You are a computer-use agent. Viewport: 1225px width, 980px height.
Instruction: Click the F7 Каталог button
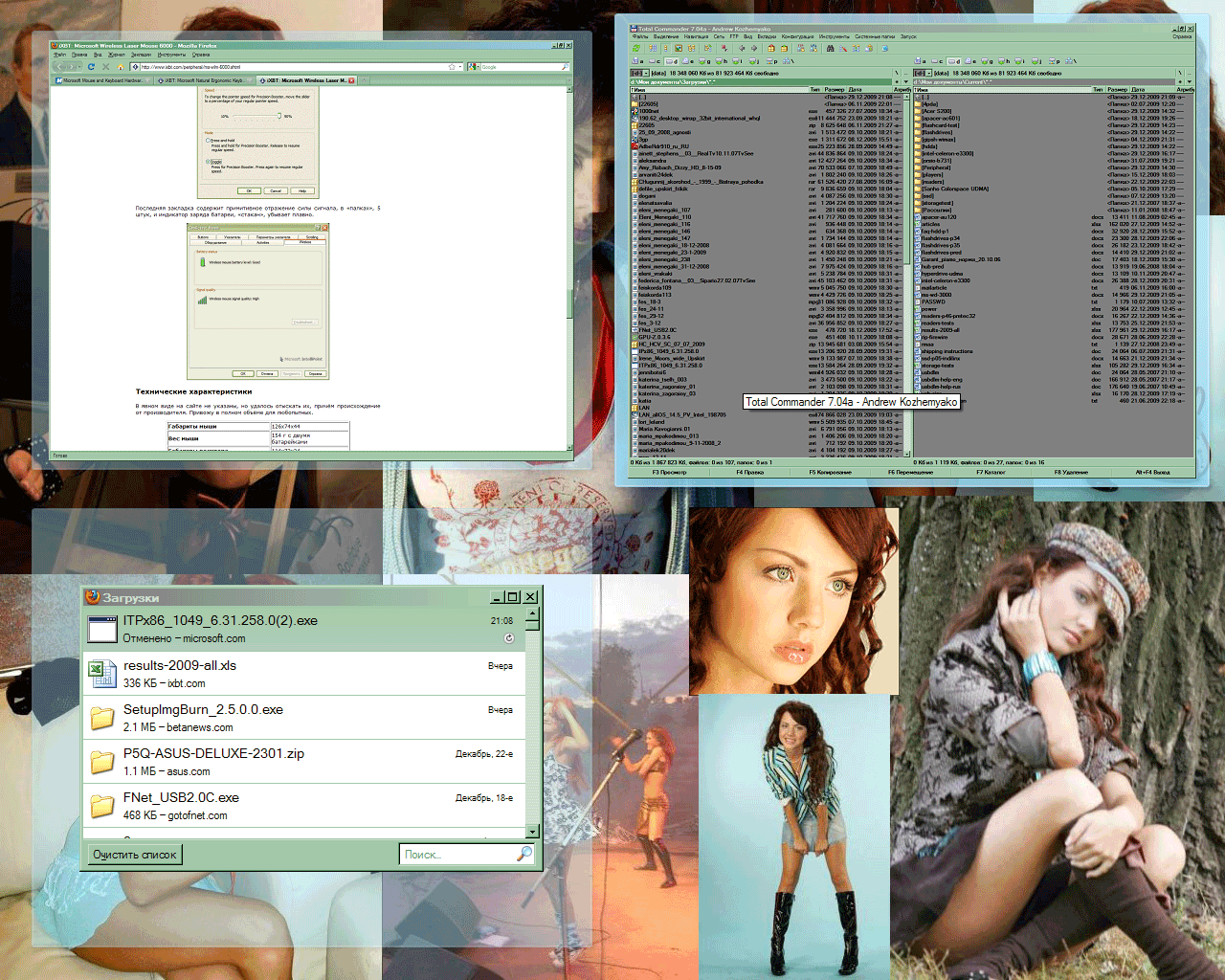click(991, 472)
